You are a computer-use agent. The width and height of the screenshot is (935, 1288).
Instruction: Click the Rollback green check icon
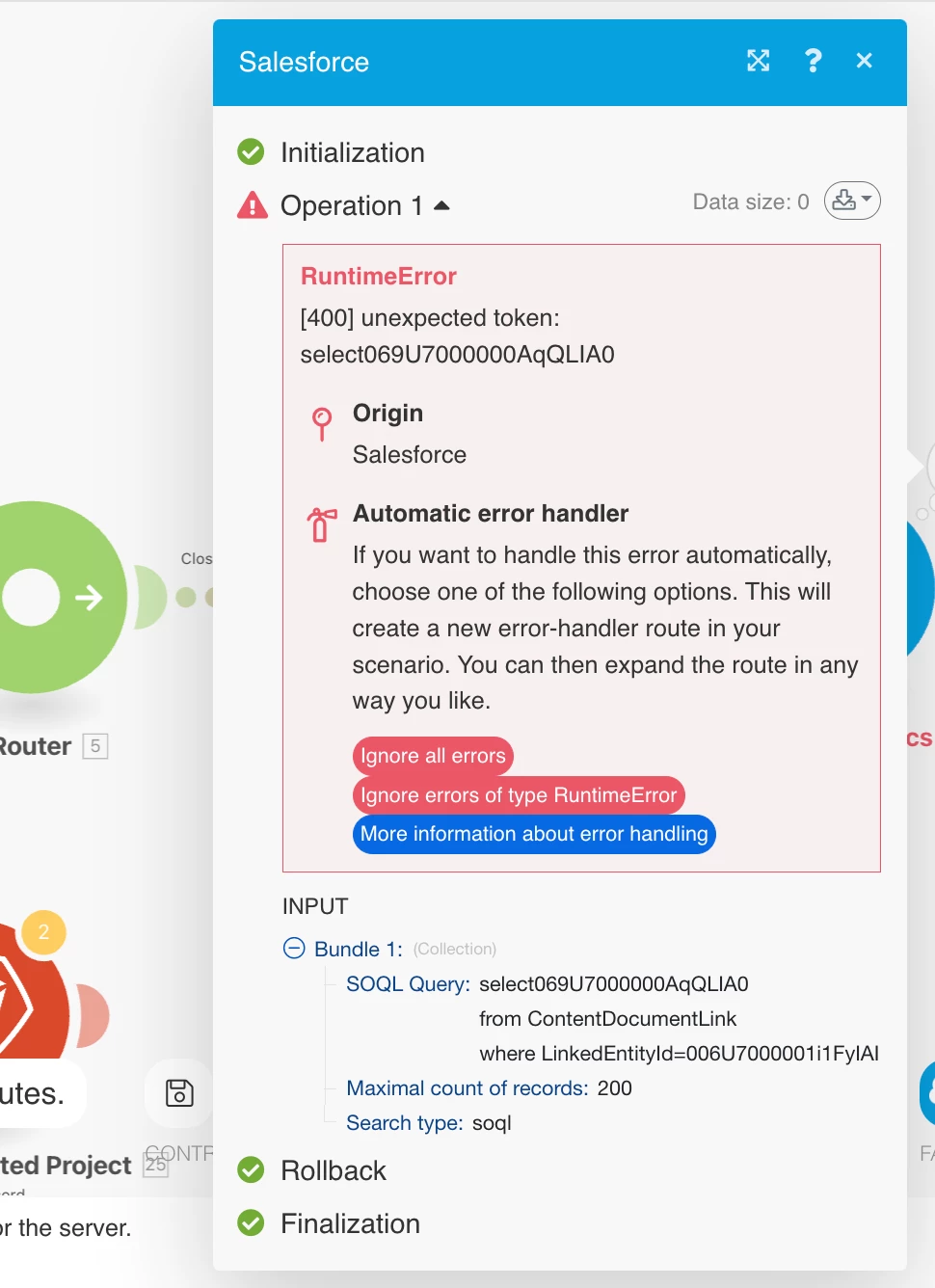pos(251,1170)
